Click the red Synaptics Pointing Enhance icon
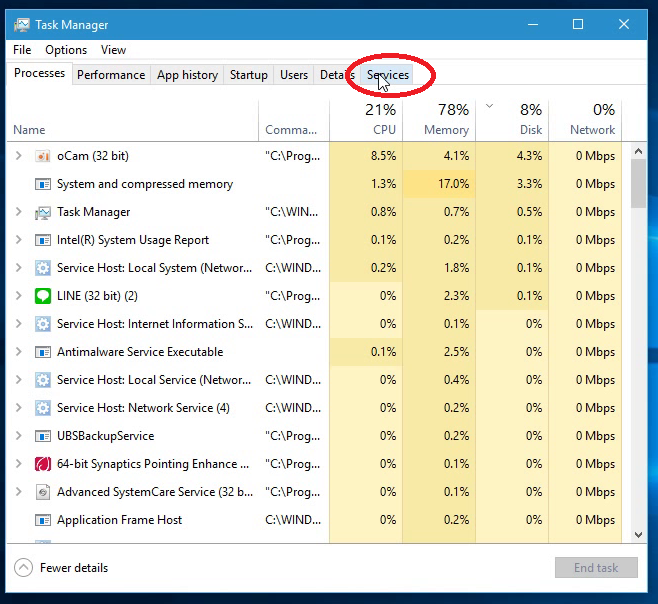 pyautogui.click(x=42, y=464)
